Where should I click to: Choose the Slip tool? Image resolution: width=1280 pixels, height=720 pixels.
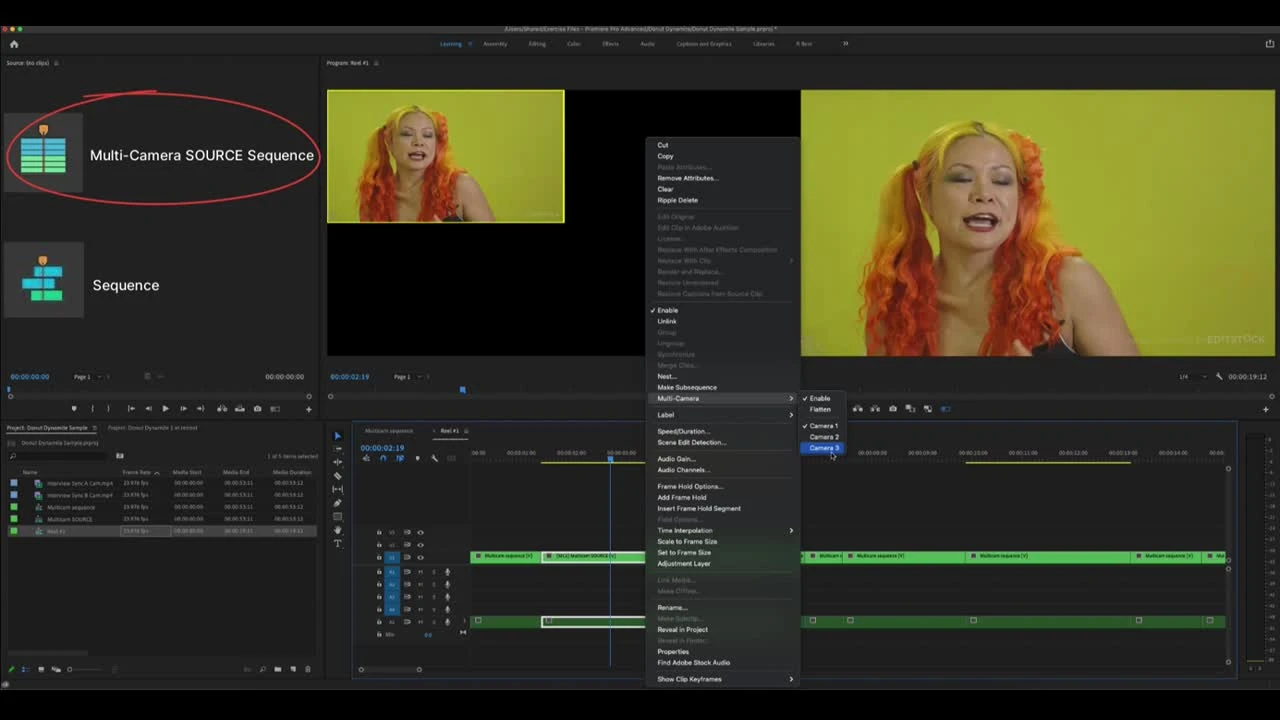[338, 490]
